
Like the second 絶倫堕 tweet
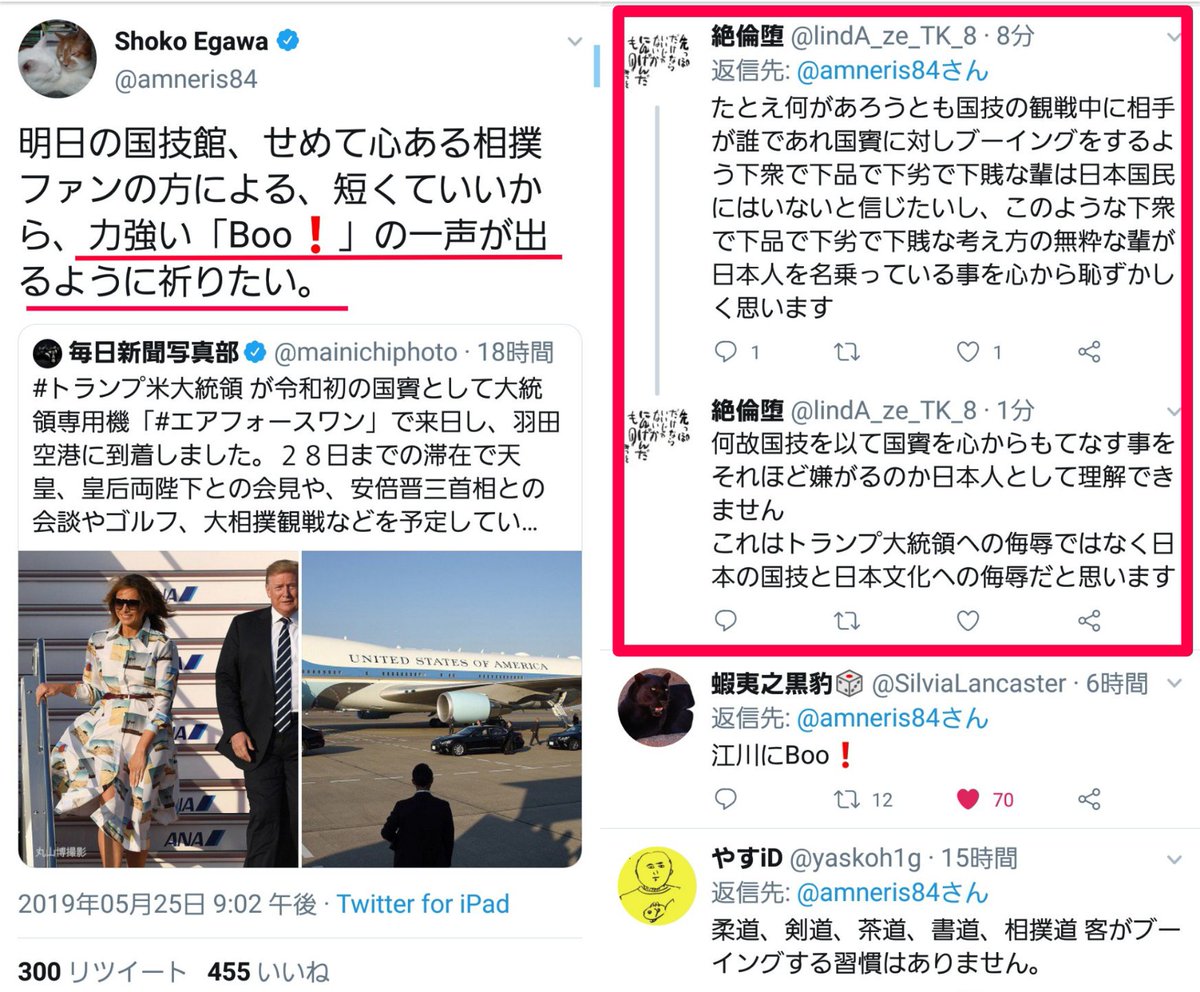tap(967, 620)
